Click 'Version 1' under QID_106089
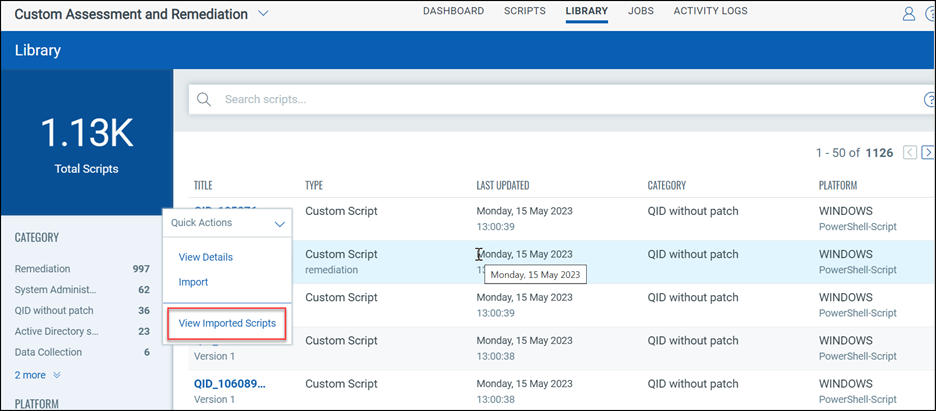The width and height of the screenshot is (936, 411). [x=215, y=400]
